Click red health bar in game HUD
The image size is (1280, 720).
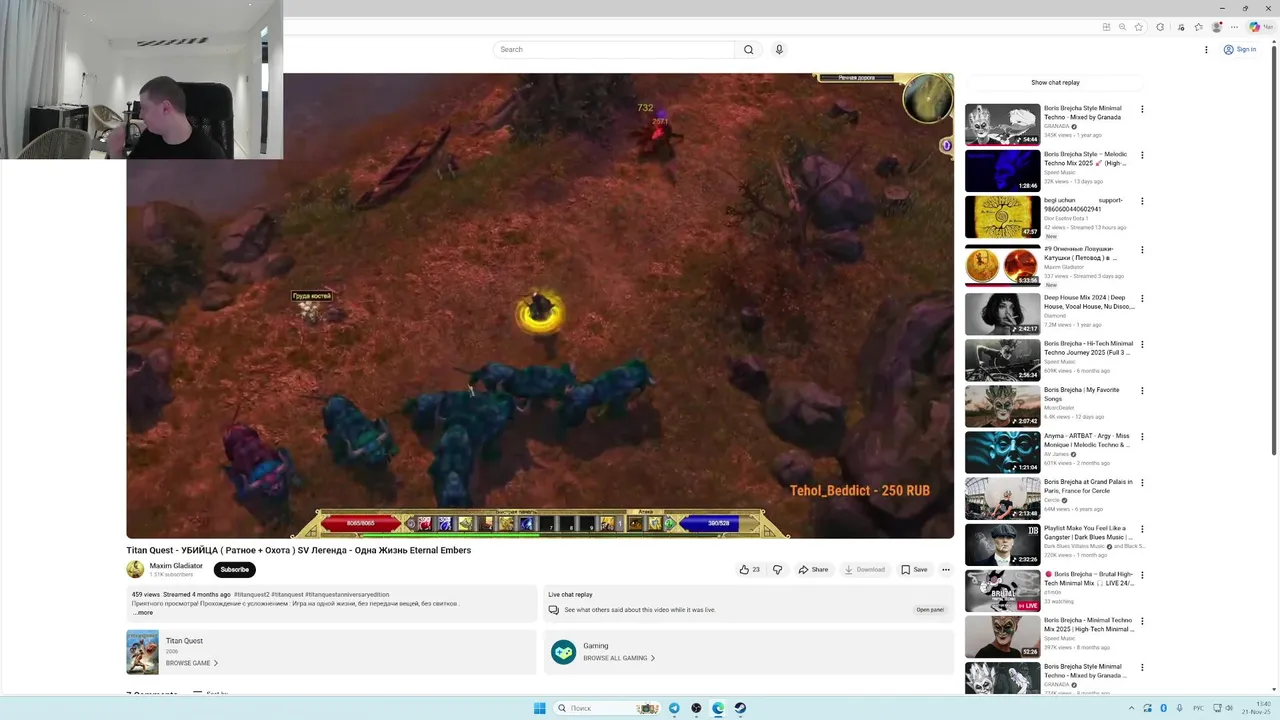click(x=361, y=523)
